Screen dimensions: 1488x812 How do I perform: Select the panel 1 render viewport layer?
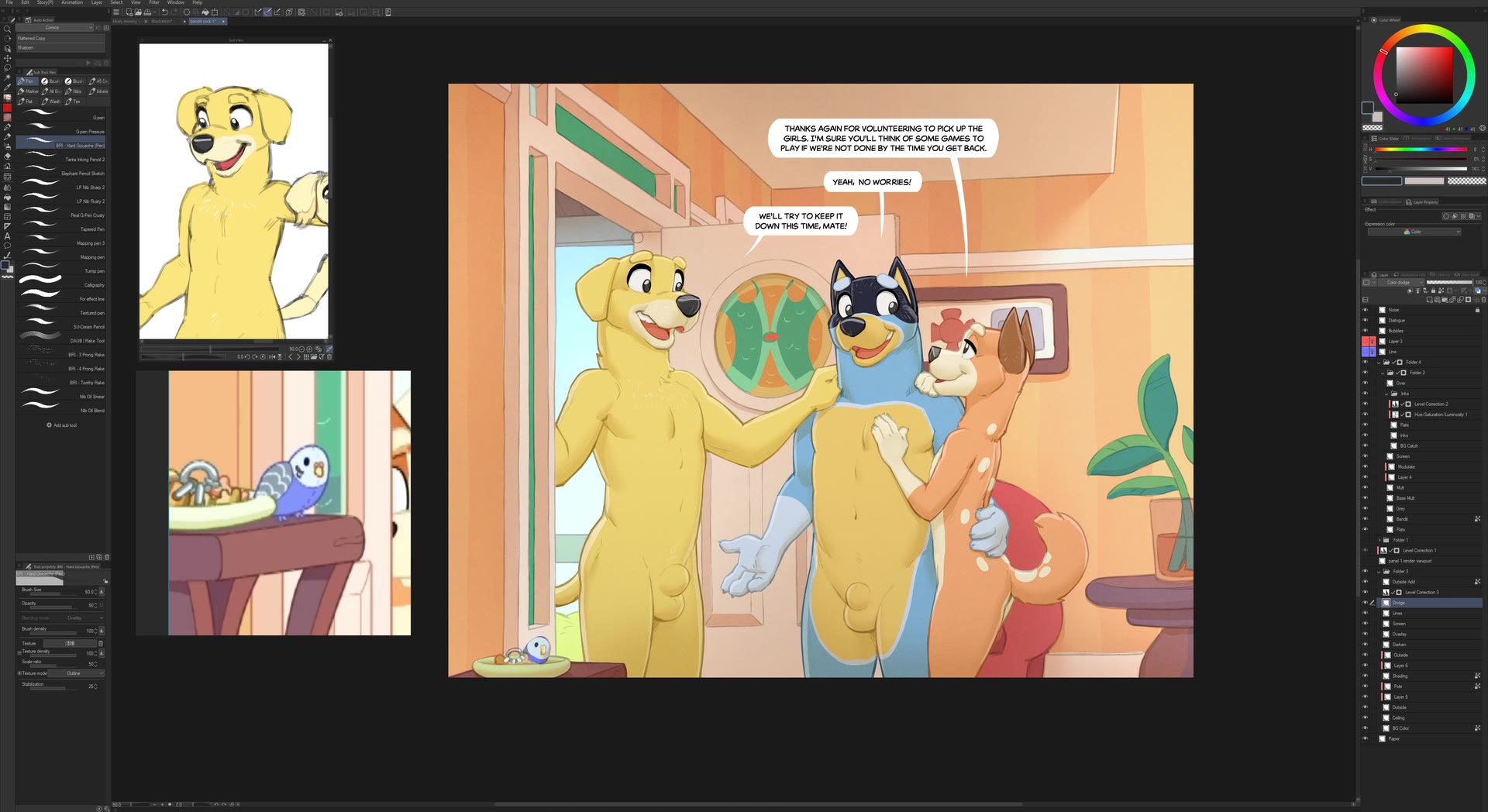click(1430, 561)
